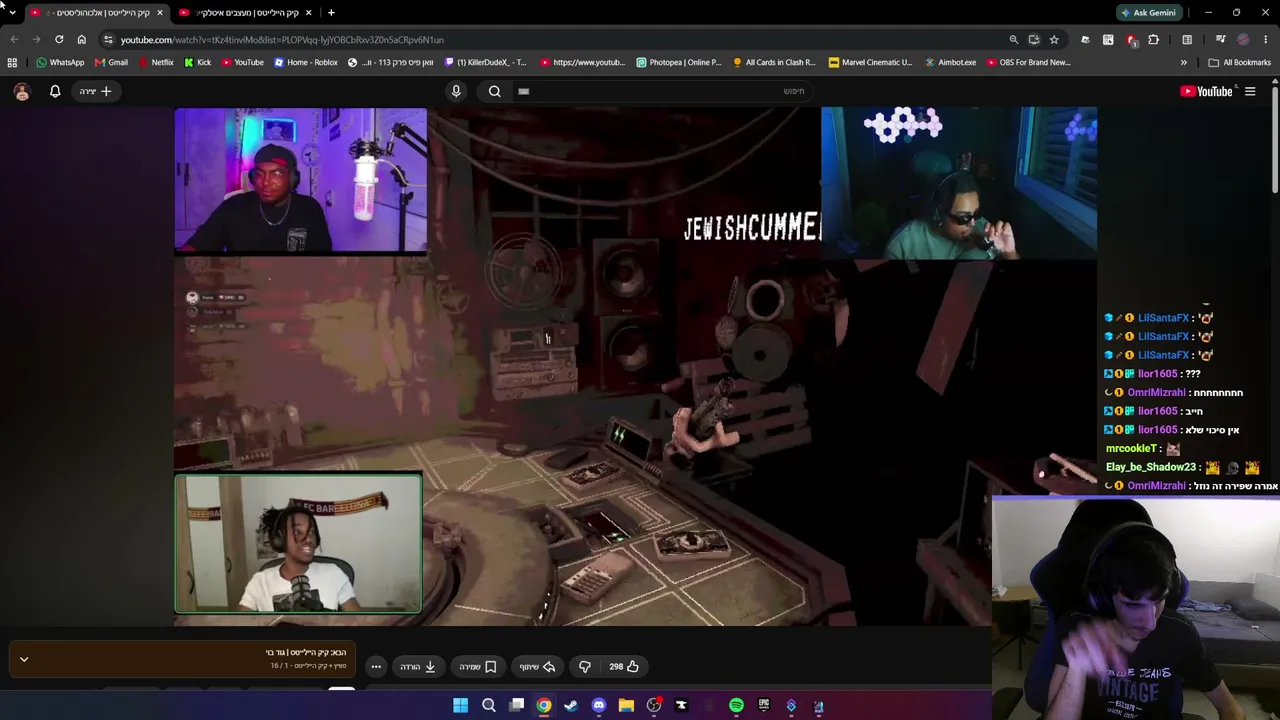Open the Chrome profile avatar
1280x720 pixels.
coord(1243,40)
